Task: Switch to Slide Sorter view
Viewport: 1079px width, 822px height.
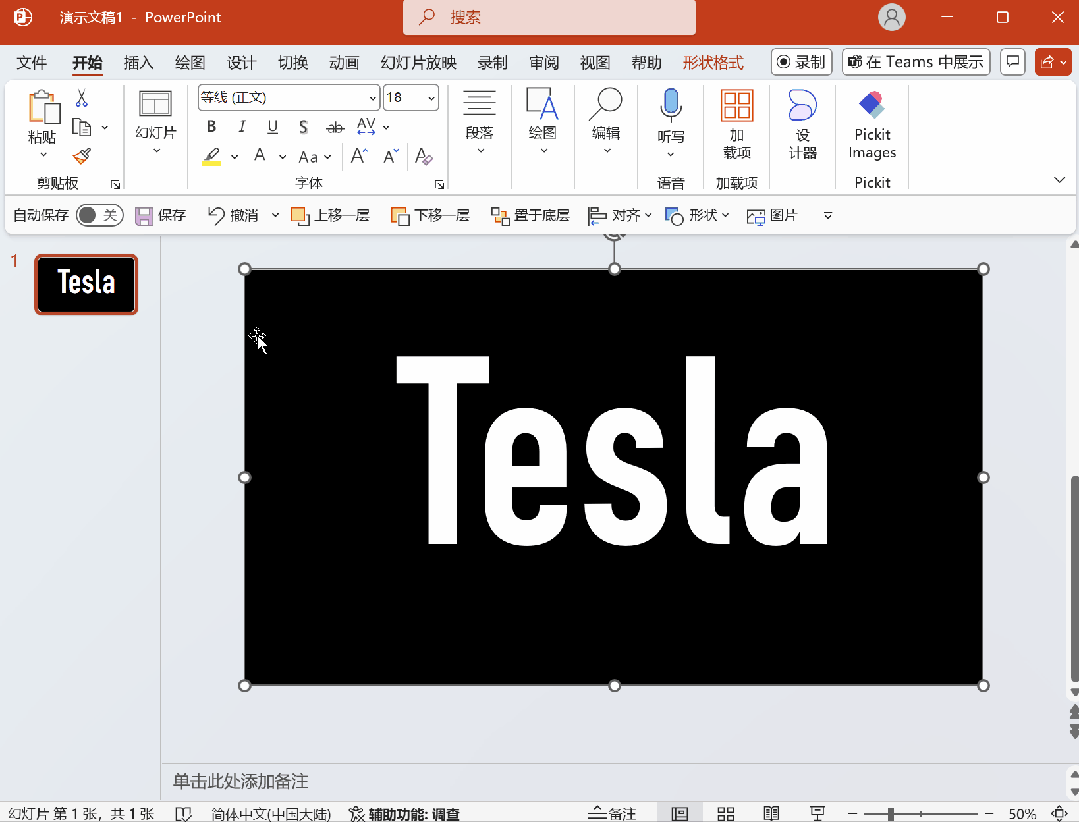Action: [725, 814]
